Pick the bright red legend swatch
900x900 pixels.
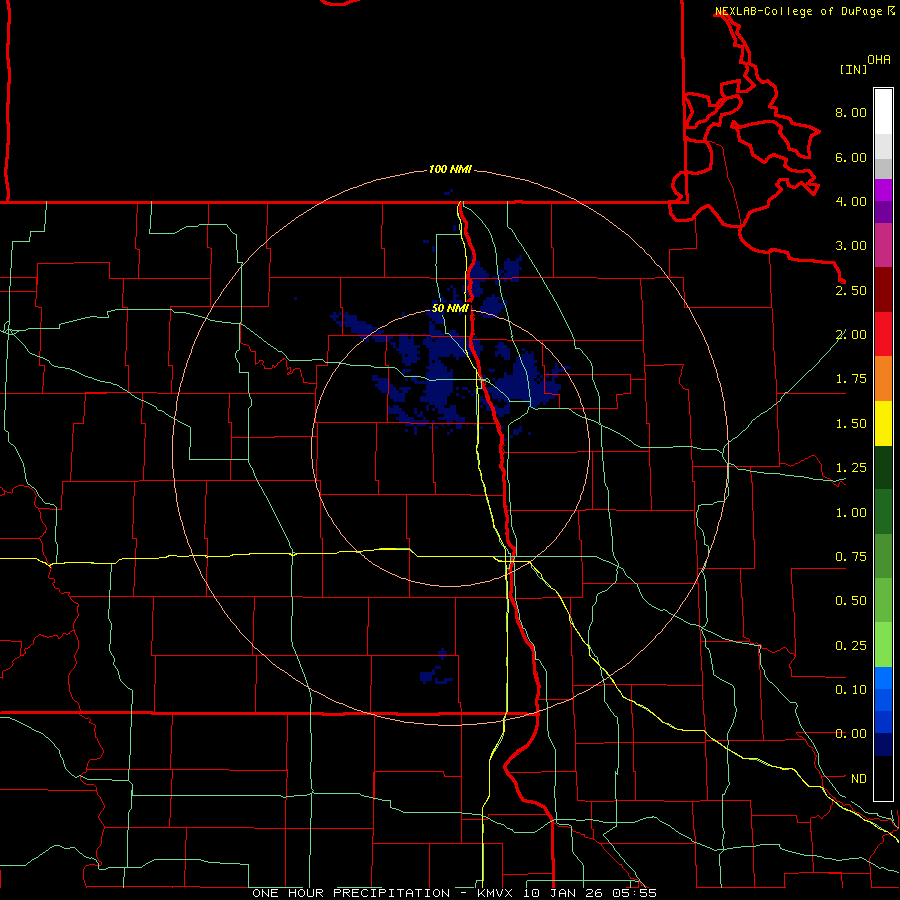coord(883,334)
